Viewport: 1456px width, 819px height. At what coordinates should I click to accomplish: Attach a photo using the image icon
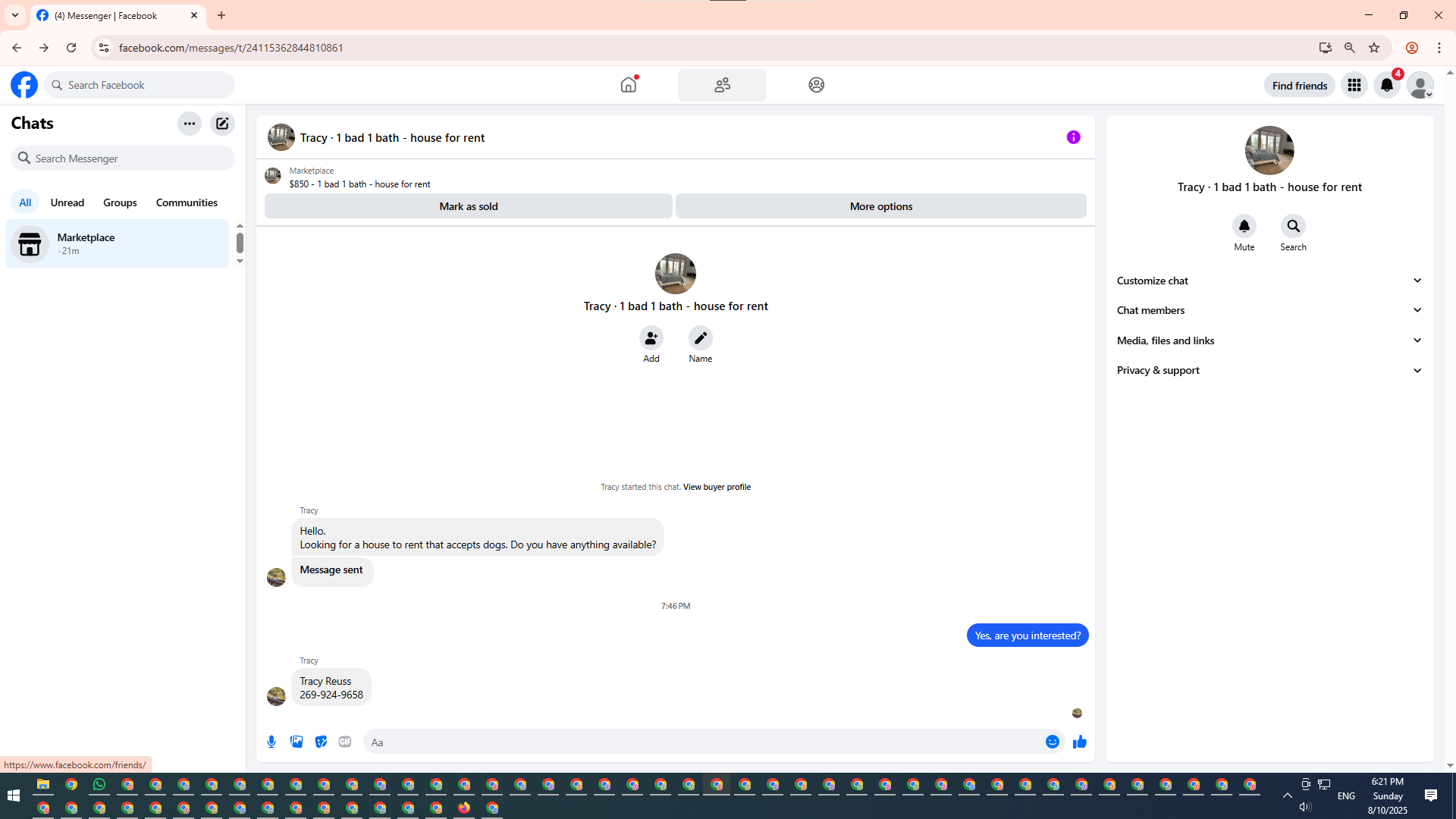coord(297,742)
